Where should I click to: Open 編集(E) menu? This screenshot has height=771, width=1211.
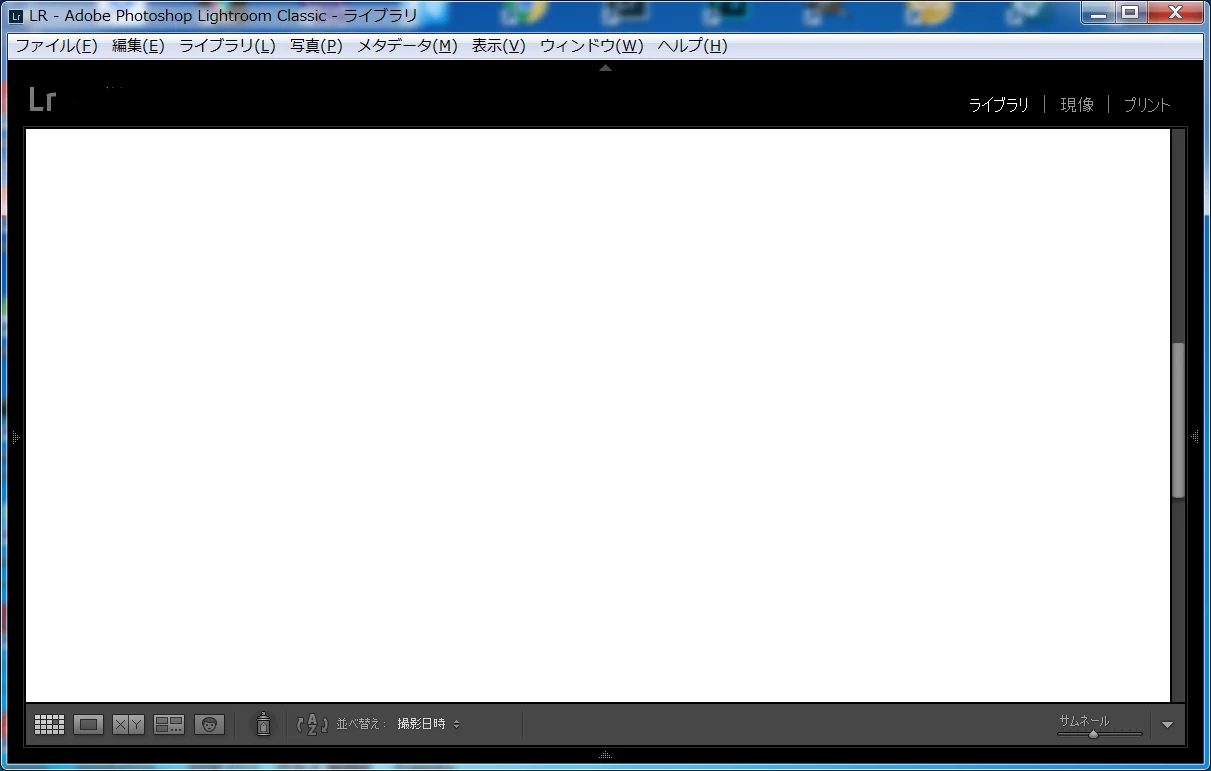138,46
